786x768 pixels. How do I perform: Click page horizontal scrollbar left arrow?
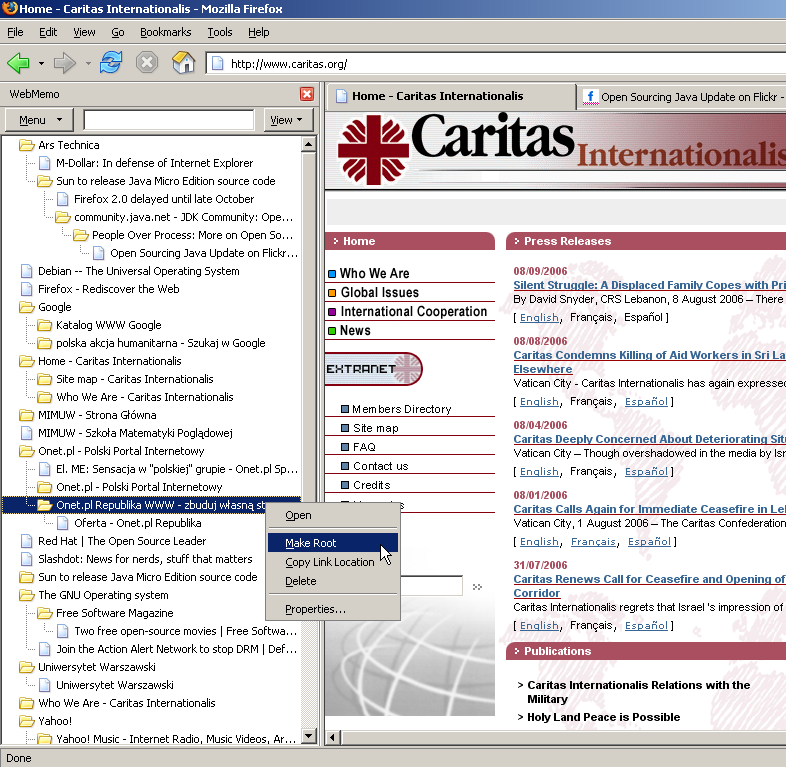[333, 737]
